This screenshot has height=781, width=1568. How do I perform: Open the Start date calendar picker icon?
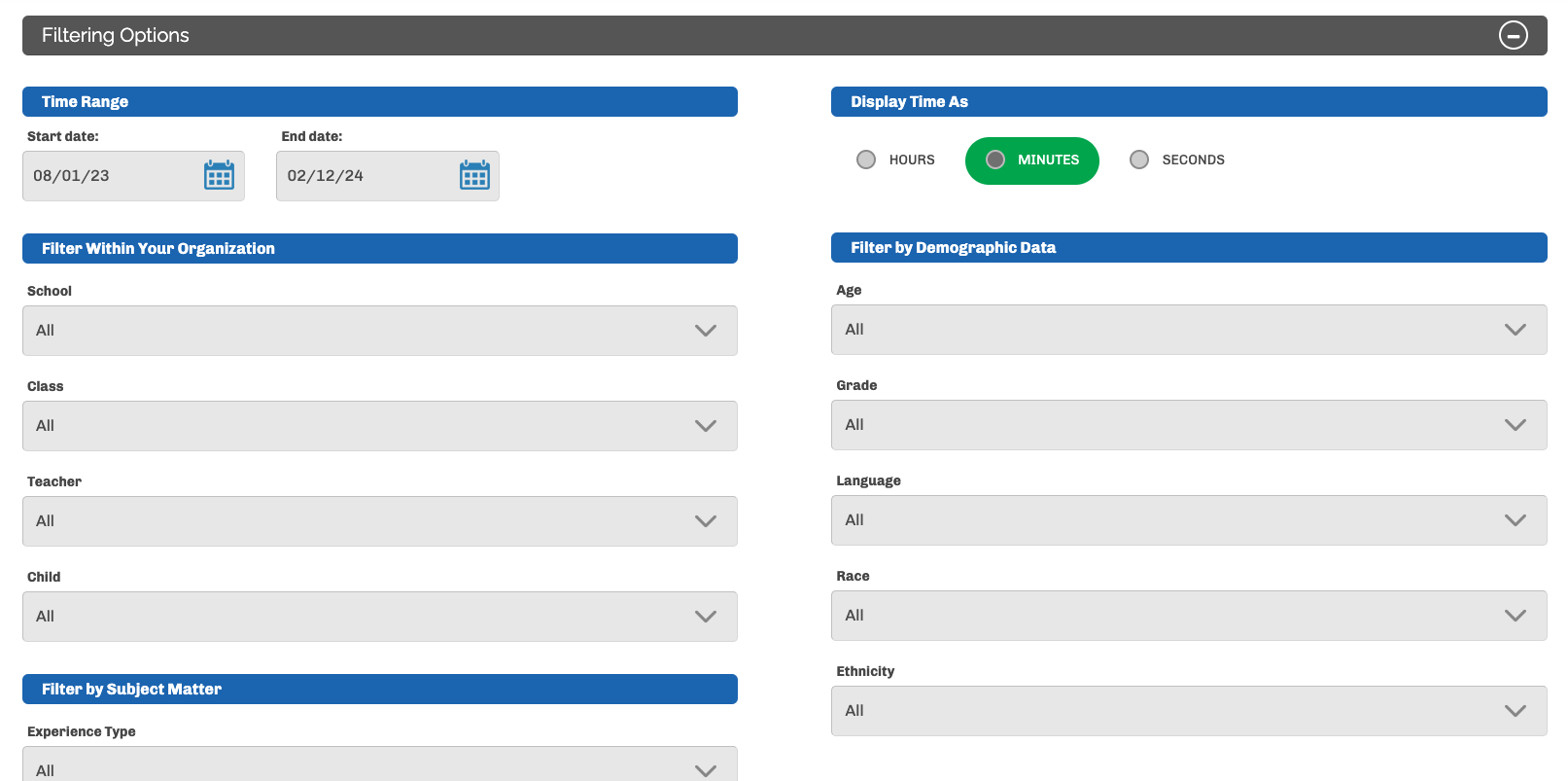pos(219,175)
